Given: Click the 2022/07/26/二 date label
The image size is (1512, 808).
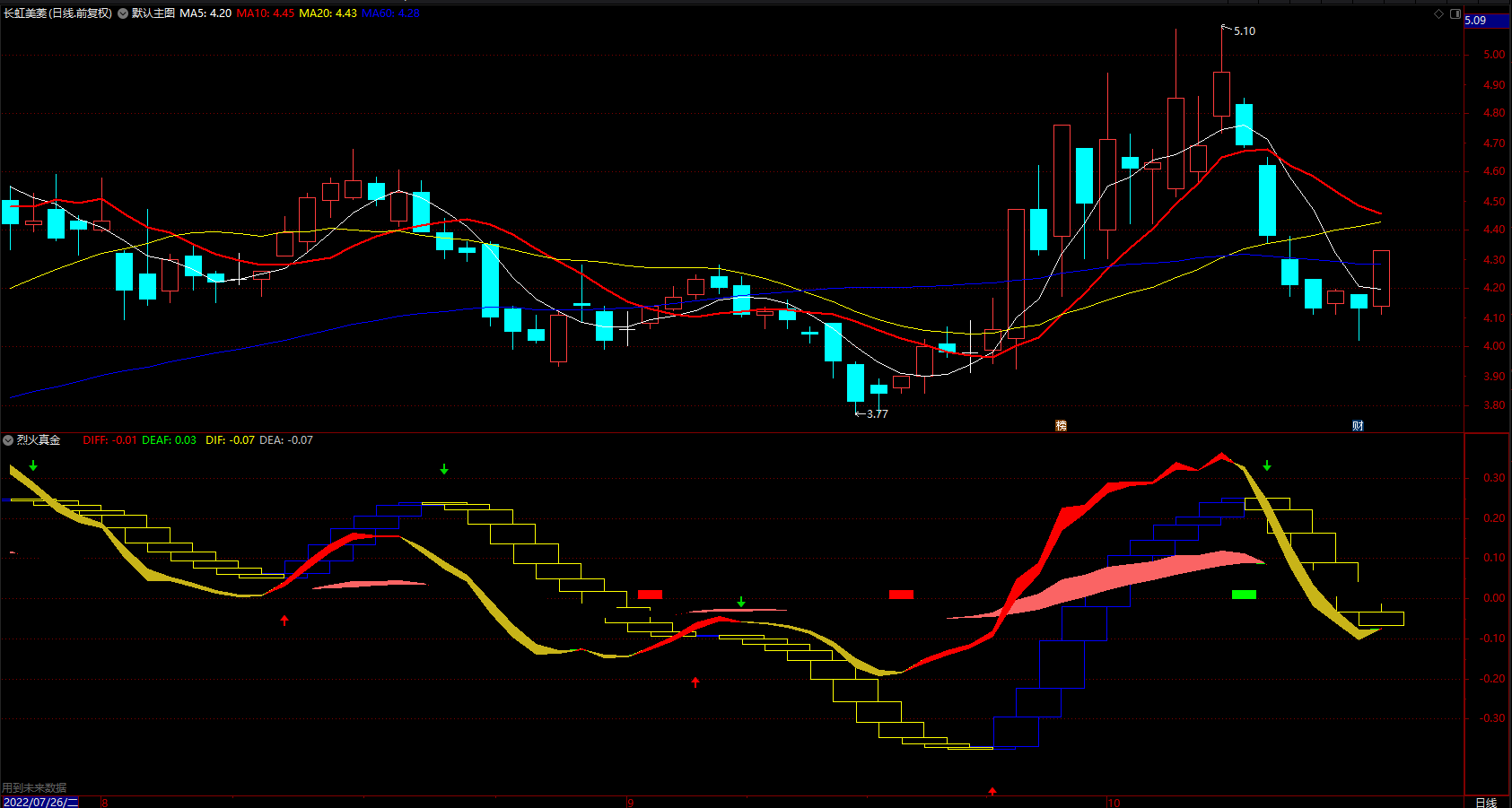Looking at the screenshot, I should coord(41,802).
